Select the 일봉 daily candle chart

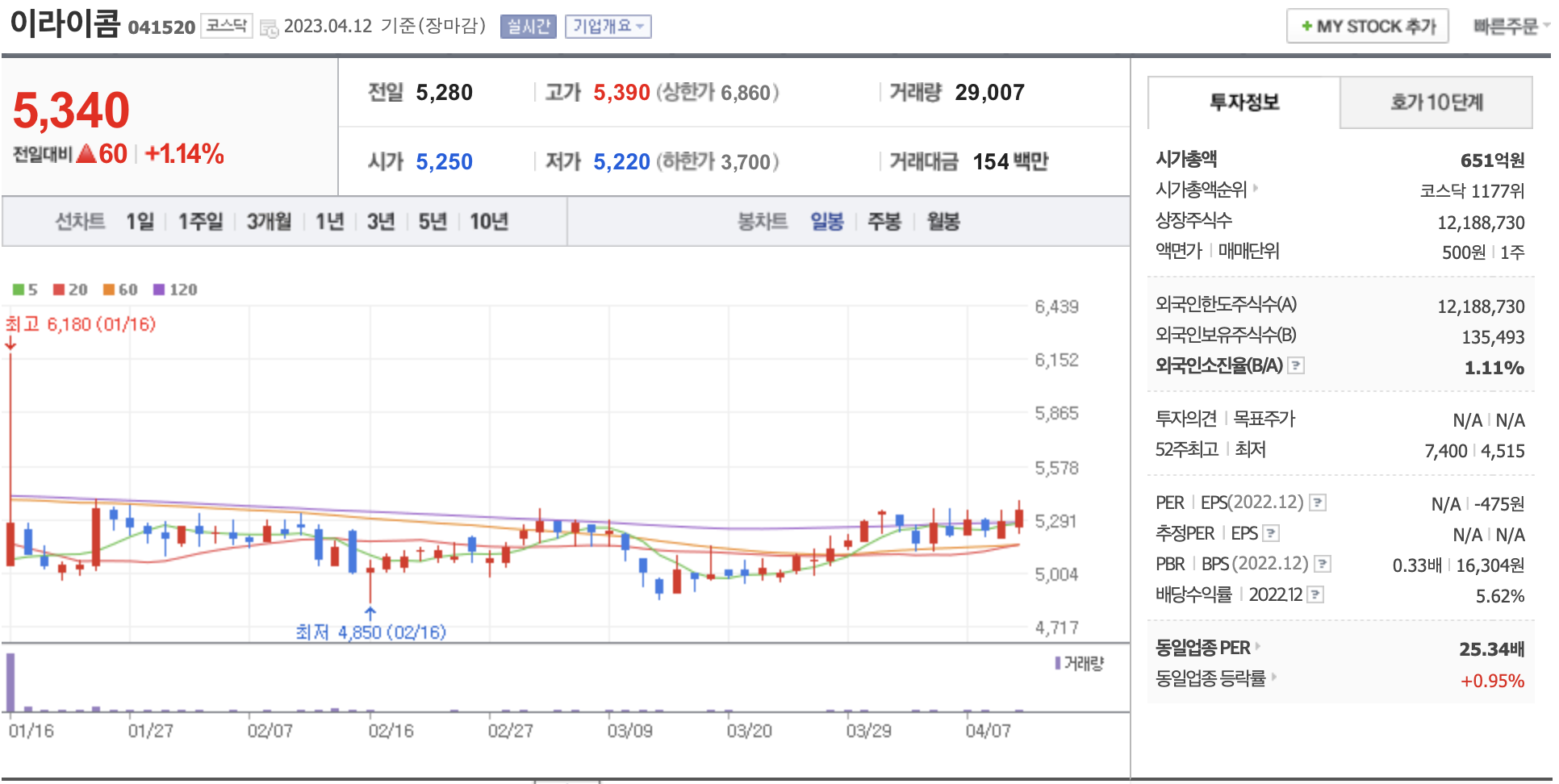coord(826,222)
